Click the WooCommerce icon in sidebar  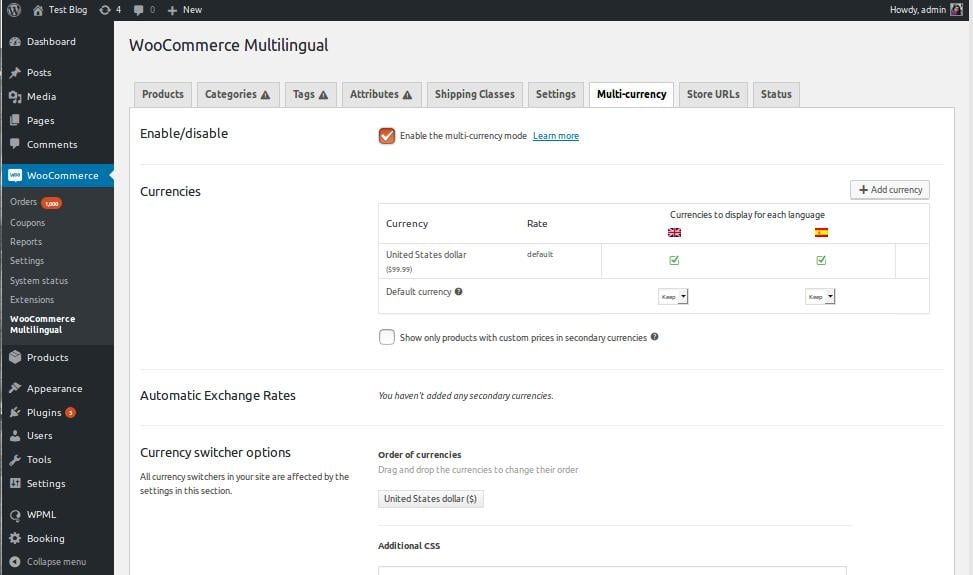(15, 176)
